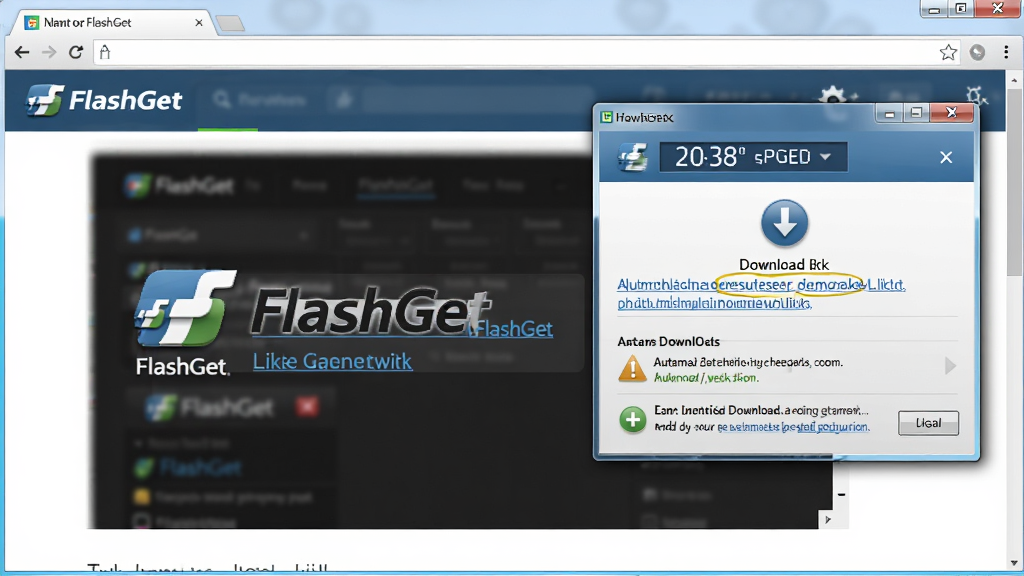Click the blue FlashGet link beside the large logo
Viewport: 1024px width, 576px height.
(x=513, y=328)
